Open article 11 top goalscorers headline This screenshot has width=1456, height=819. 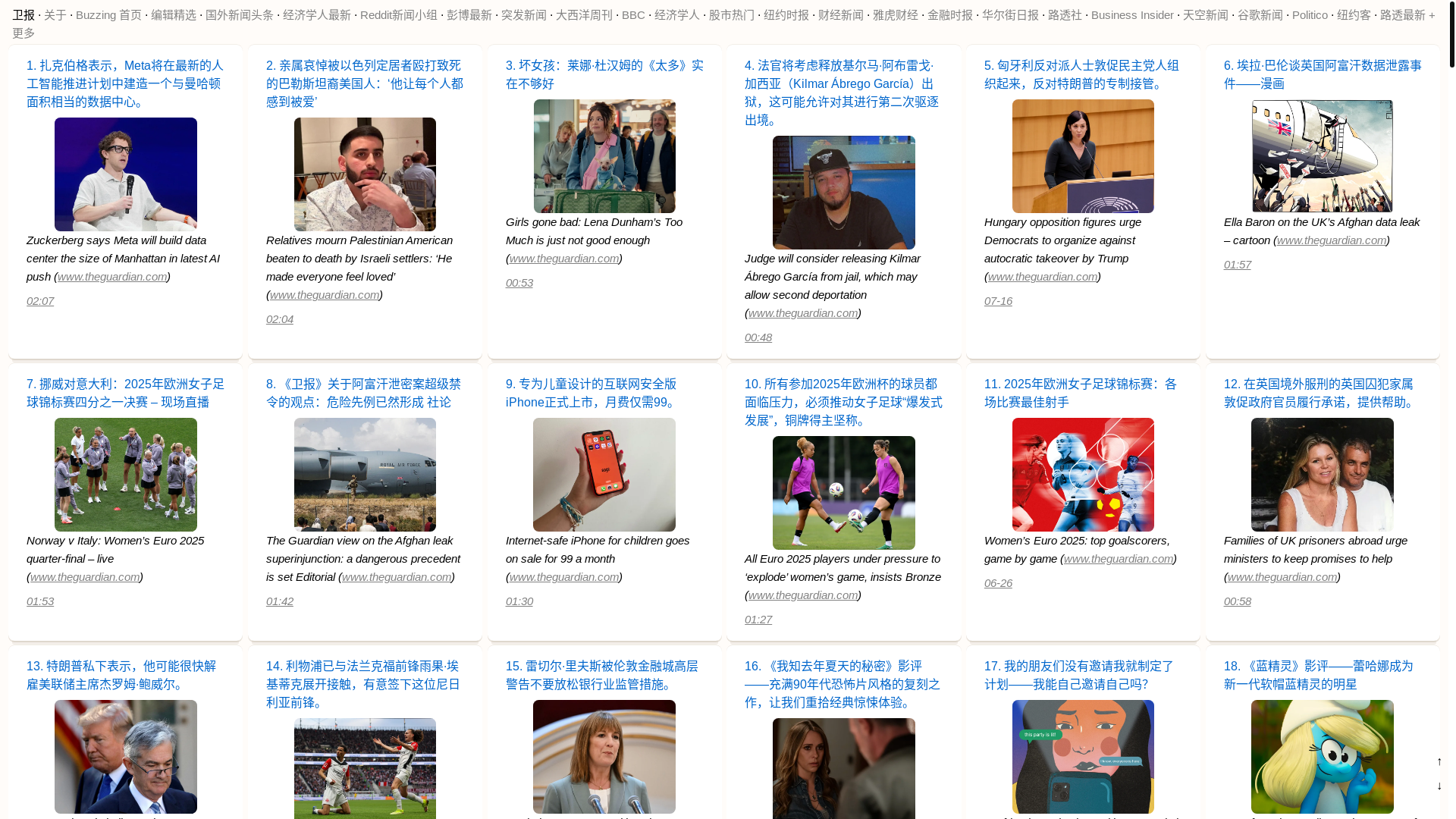pyautogui.click(x=1081, y=393)
